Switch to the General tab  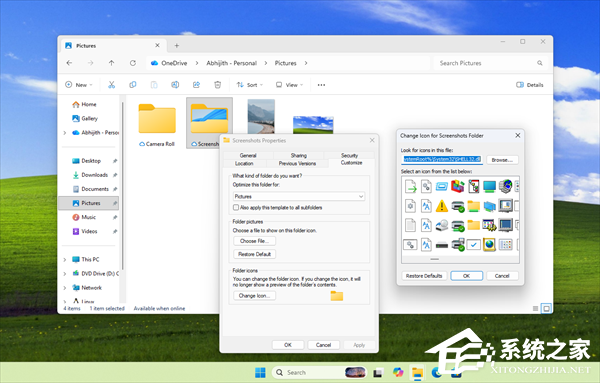point(248,155)
